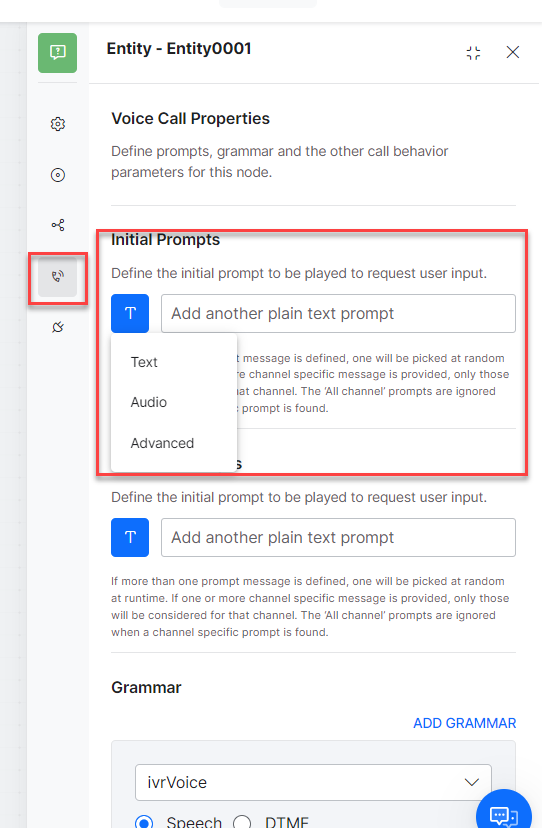Select the DTMF radio button

pos(242,822)
